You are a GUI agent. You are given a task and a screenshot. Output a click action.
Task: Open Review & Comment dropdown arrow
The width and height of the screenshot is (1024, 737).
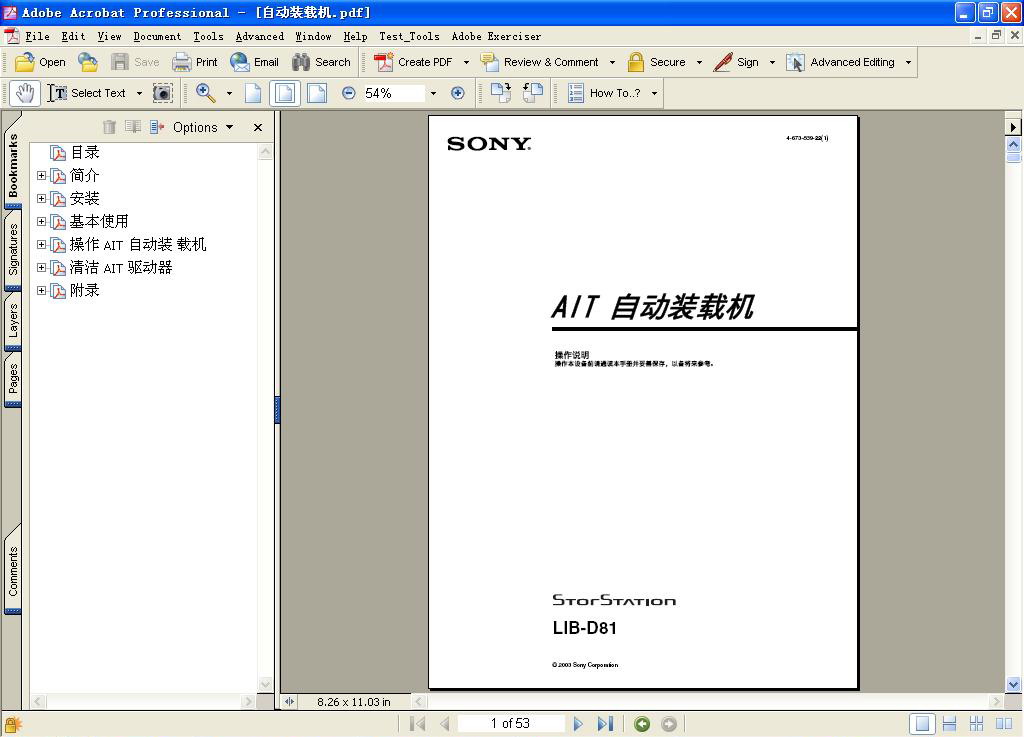[x=612, y=63]
